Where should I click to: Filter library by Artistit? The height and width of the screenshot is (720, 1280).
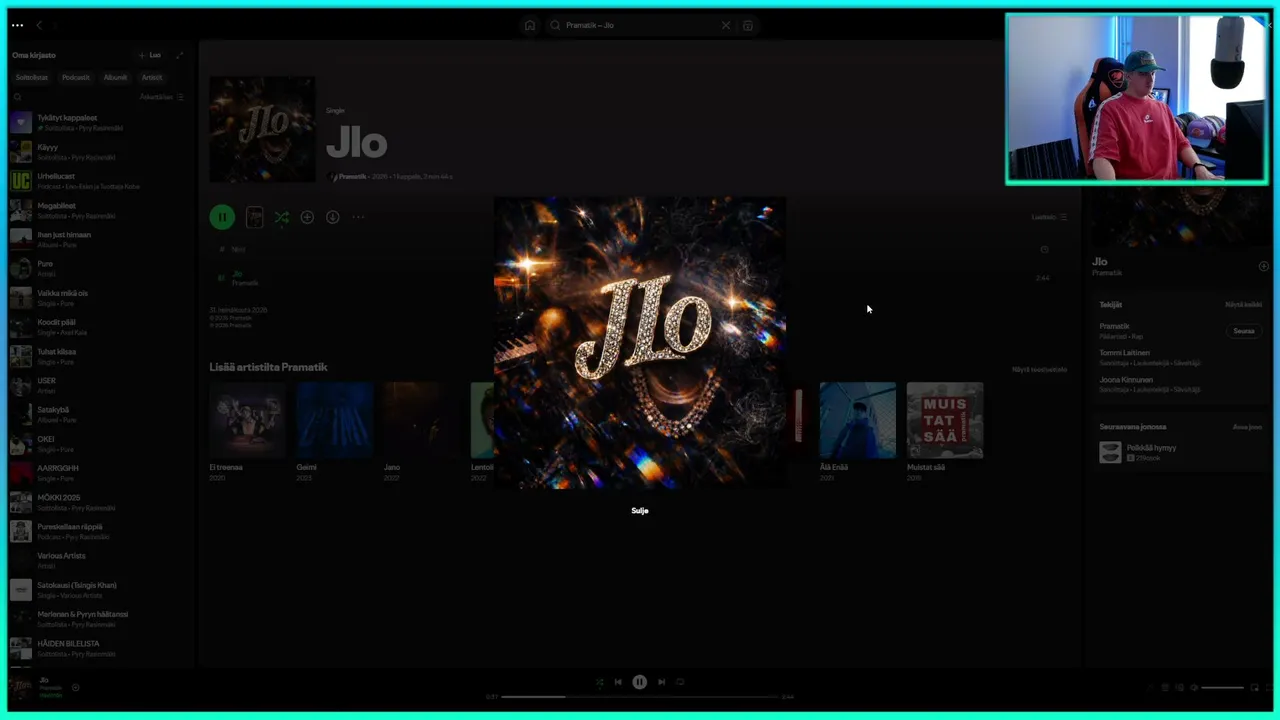[x=152, y=77]
